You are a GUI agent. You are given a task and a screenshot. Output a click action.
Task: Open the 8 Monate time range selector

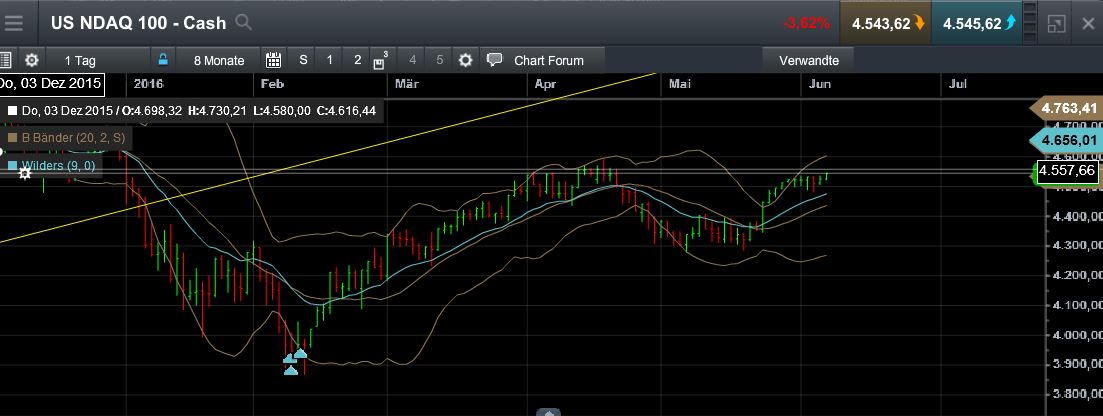coord(219,61)
